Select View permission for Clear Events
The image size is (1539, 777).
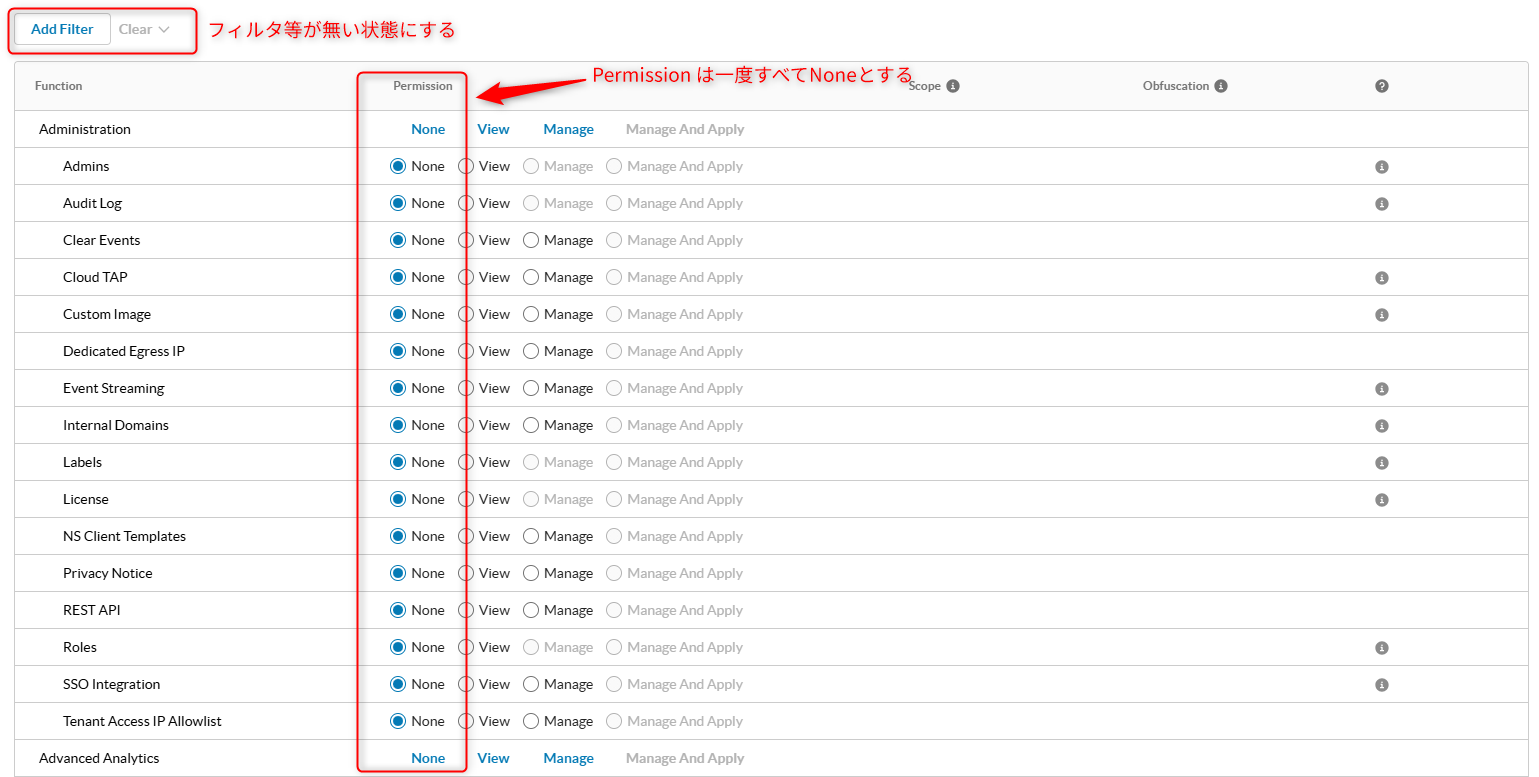pyautogui.click(x=465, y=240)
